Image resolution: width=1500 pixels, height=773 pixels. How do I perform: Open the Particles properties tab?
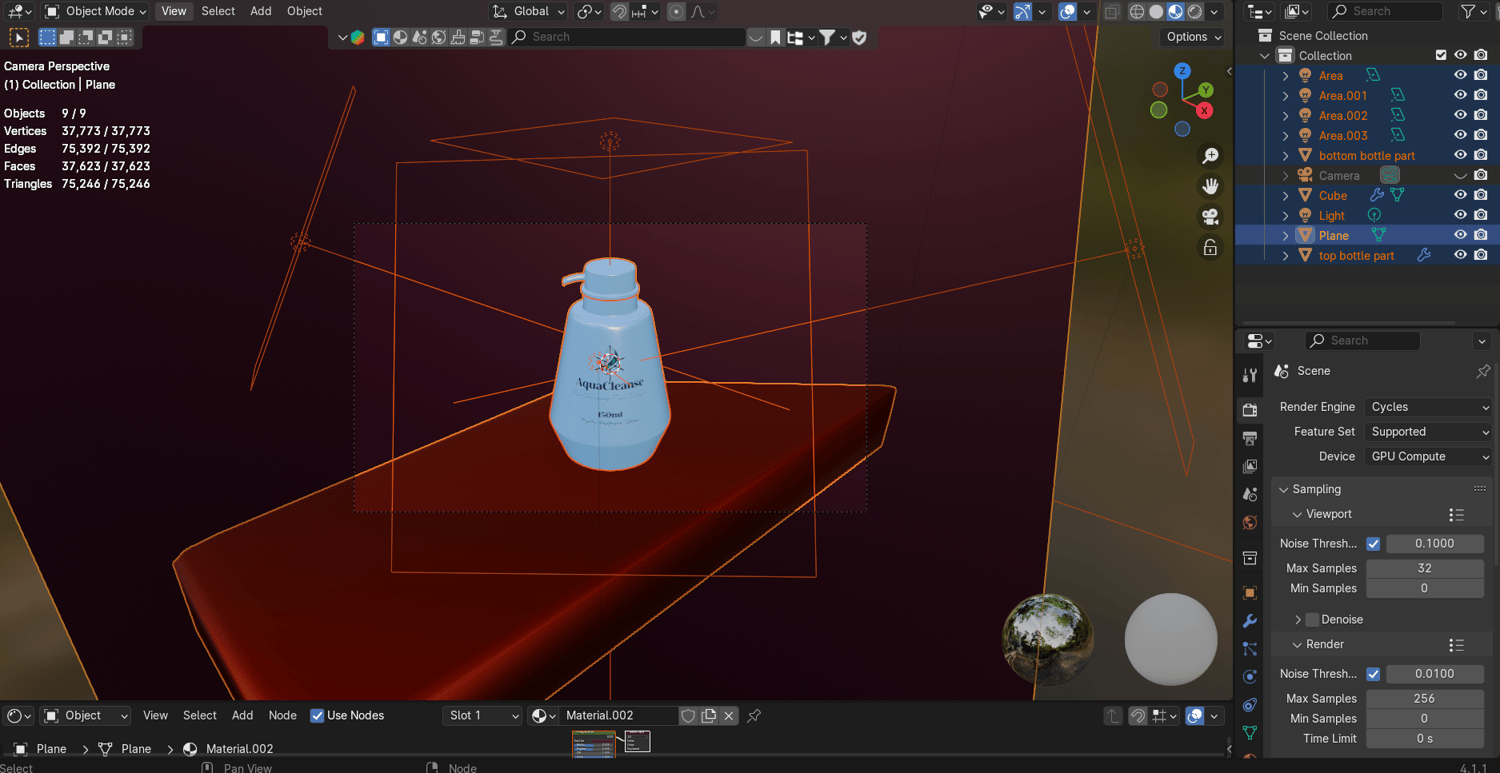click(x=1250, y=649)
